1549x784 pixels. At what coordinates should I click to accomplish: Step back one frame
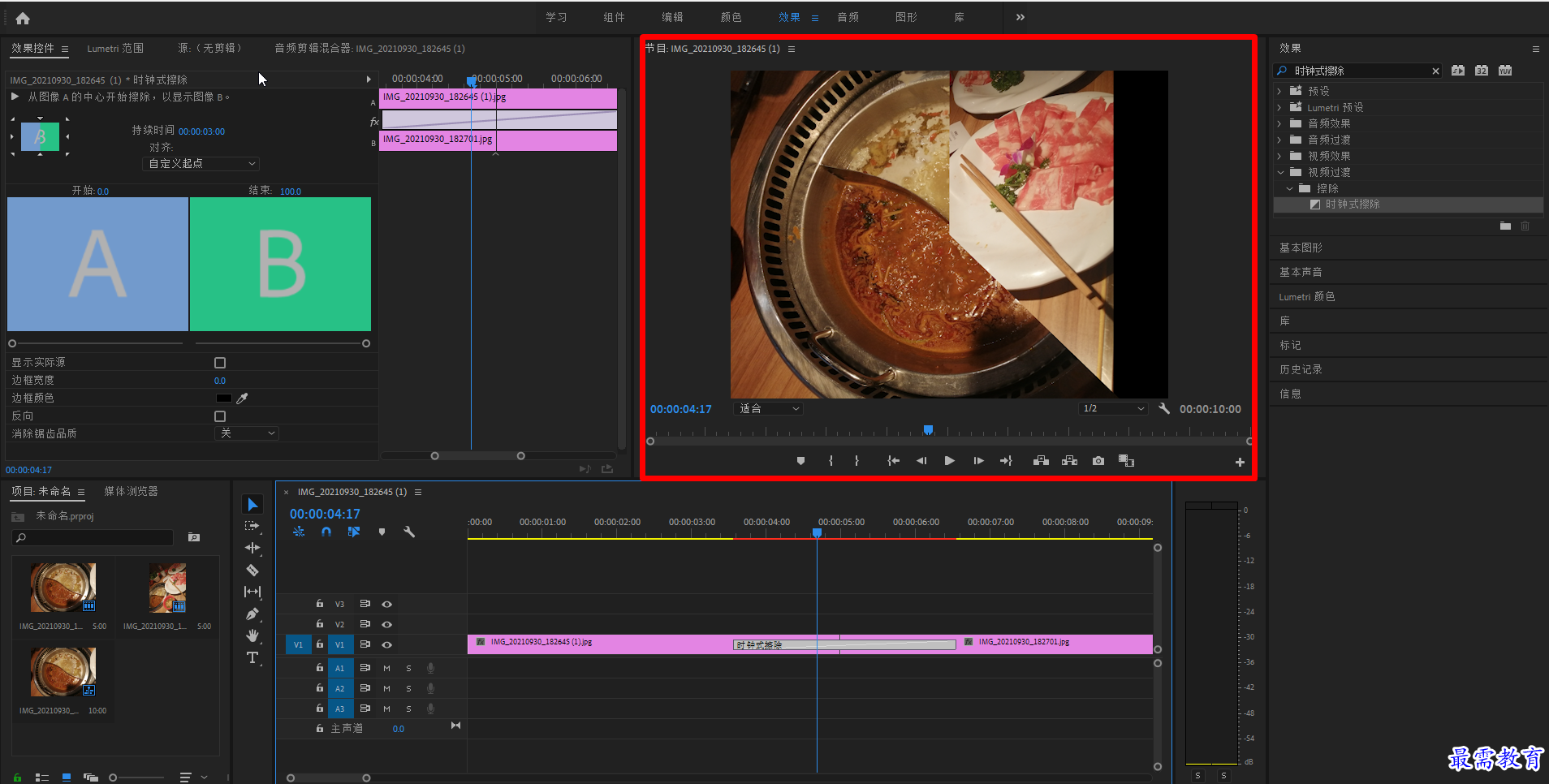pos(921,461)
